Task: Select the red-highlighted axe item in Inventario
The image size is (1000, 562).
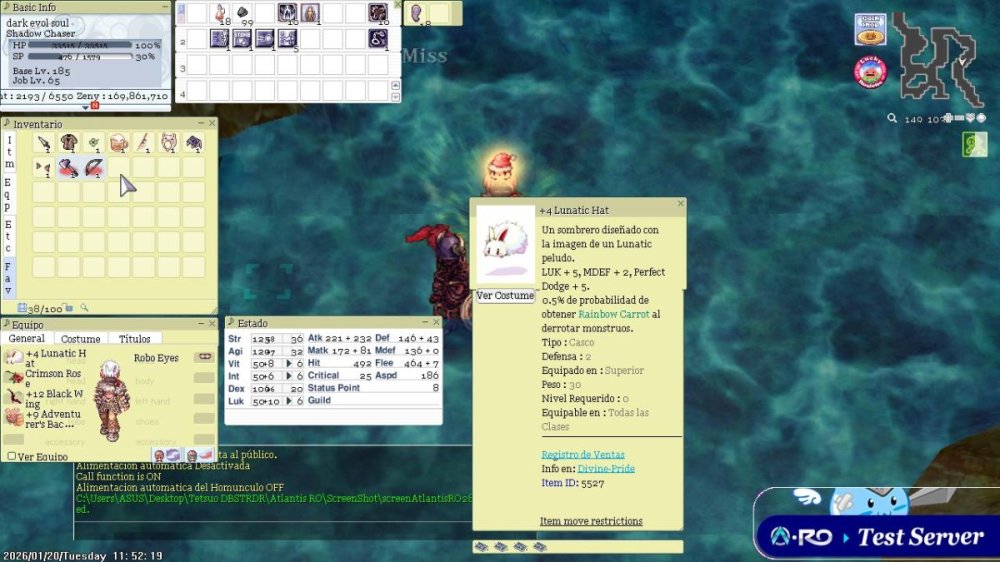Action: [69, 168]
